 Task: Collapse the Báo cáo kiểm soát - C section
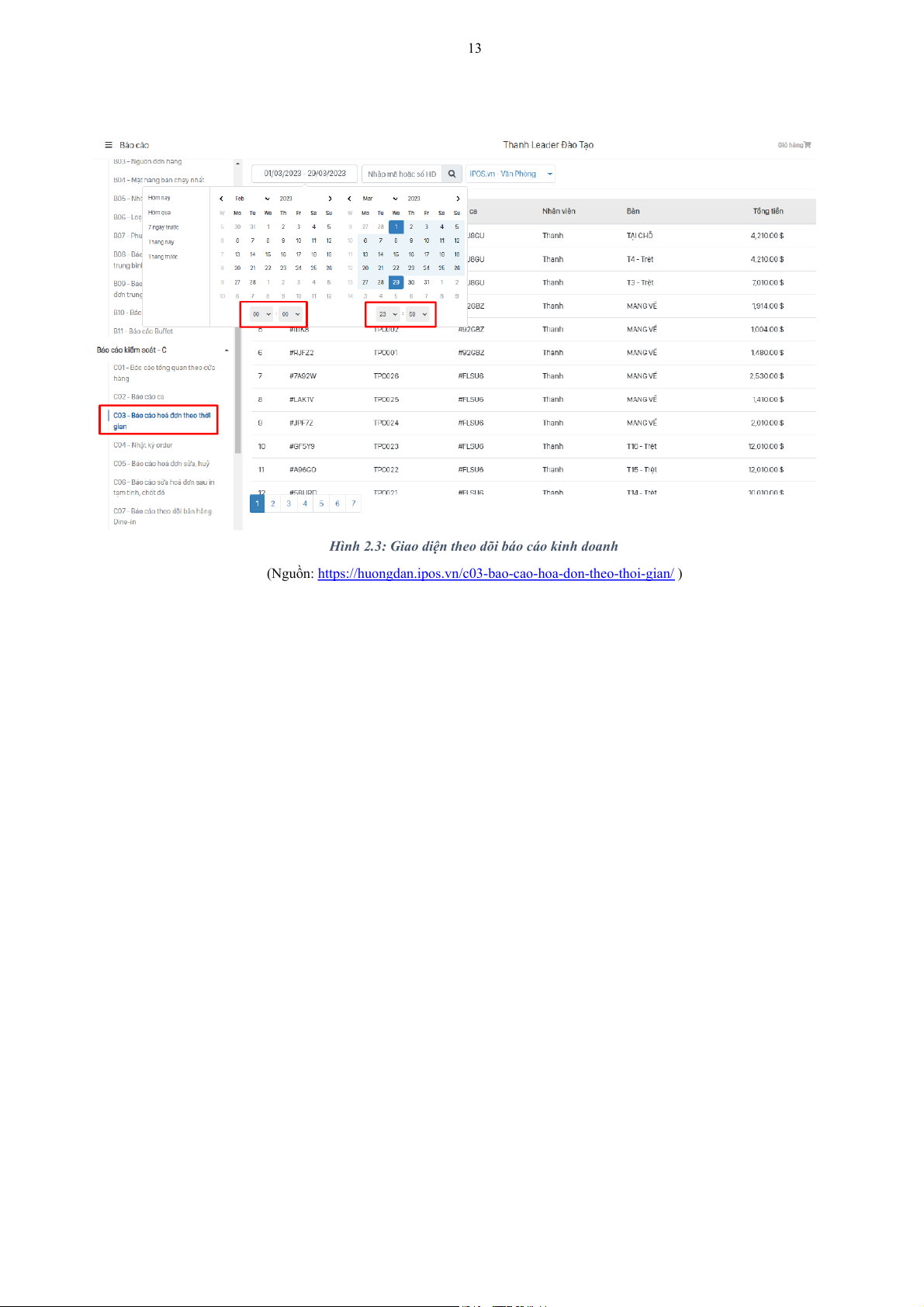pos(227,351)
